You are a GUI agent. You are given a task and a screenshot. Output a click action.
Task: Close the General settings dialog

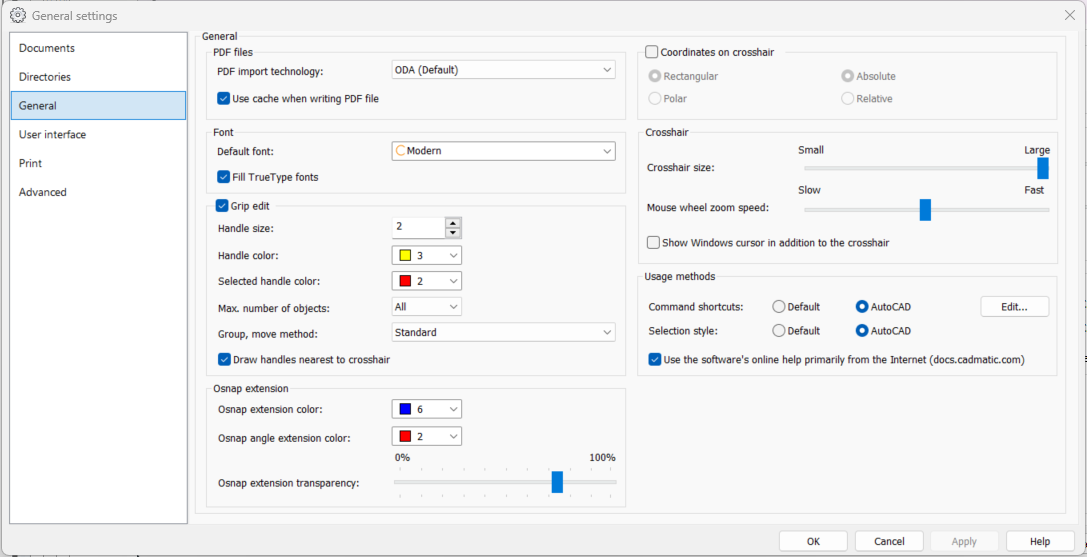click(x=1069, y=15)
